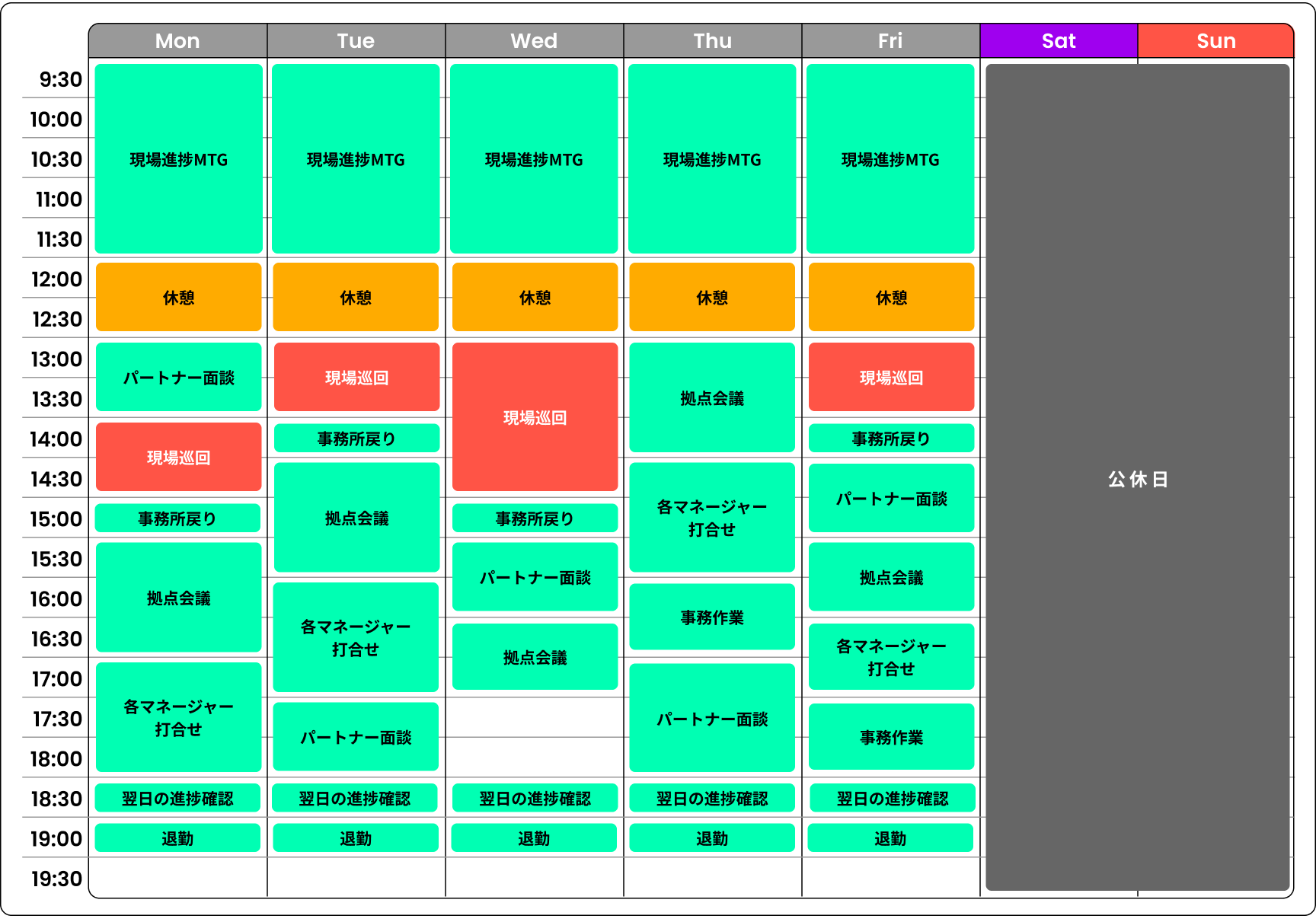
Task: Open Wednesday's パートナー面談 event
Action: [535, 577]
